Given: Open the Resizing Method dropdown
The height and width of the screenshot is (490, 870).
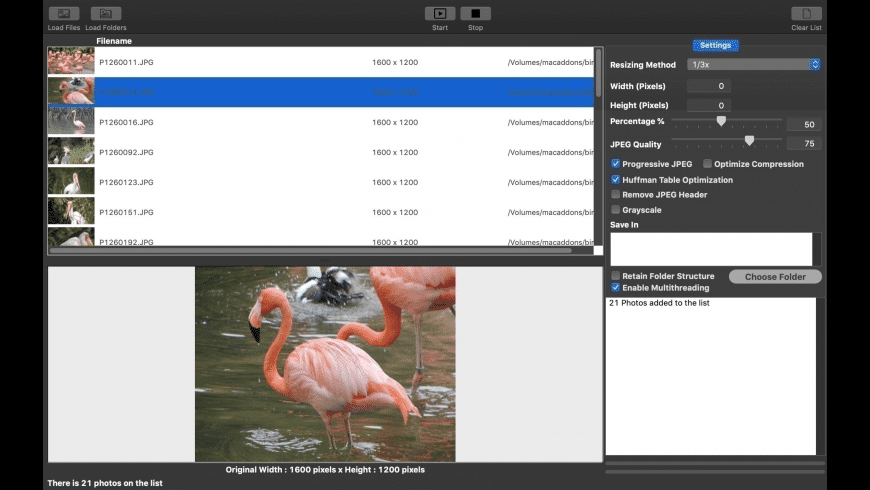Looking at the screenshot, I should (753, 64).
